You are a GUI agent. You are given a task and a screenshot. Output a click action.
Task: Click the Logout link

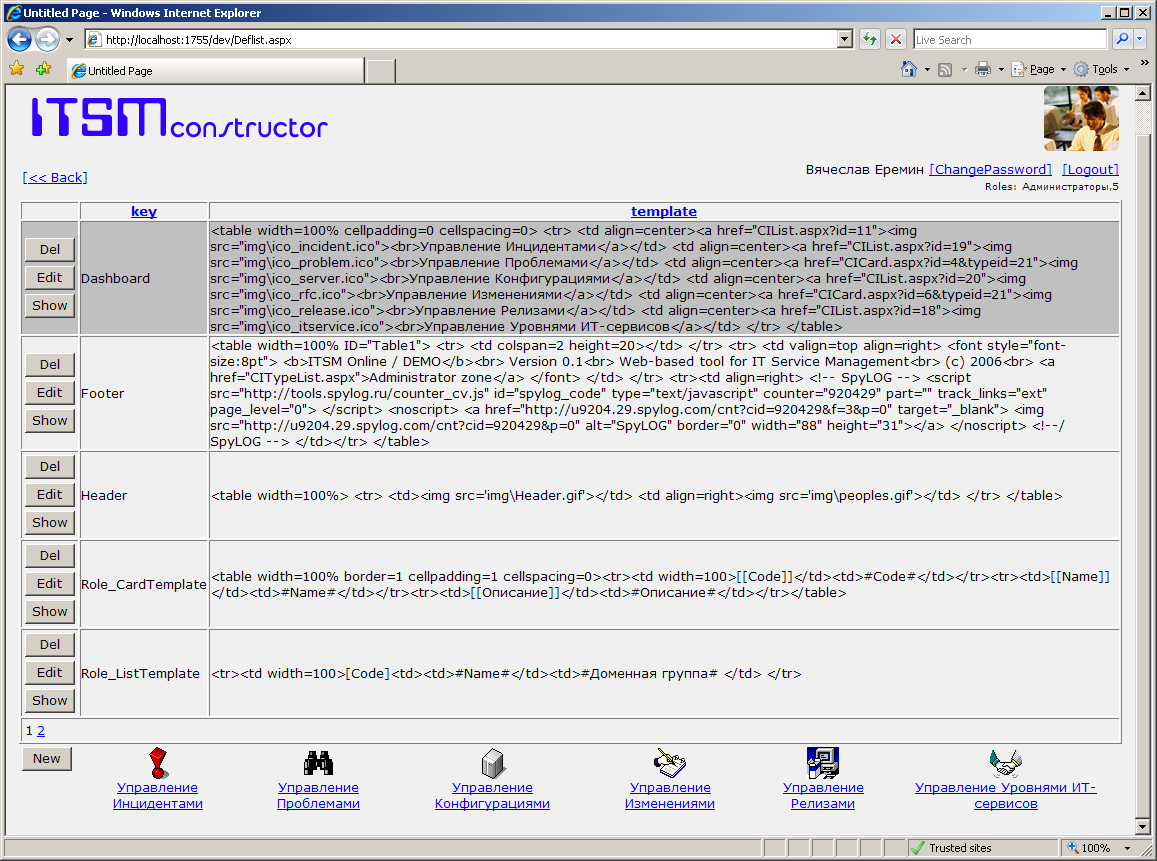[x=1090, y=170]
